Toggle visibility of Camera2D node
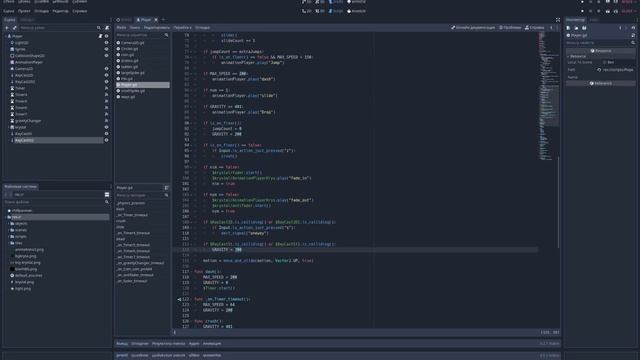640x360 pixels. click(x=107, y=69)
